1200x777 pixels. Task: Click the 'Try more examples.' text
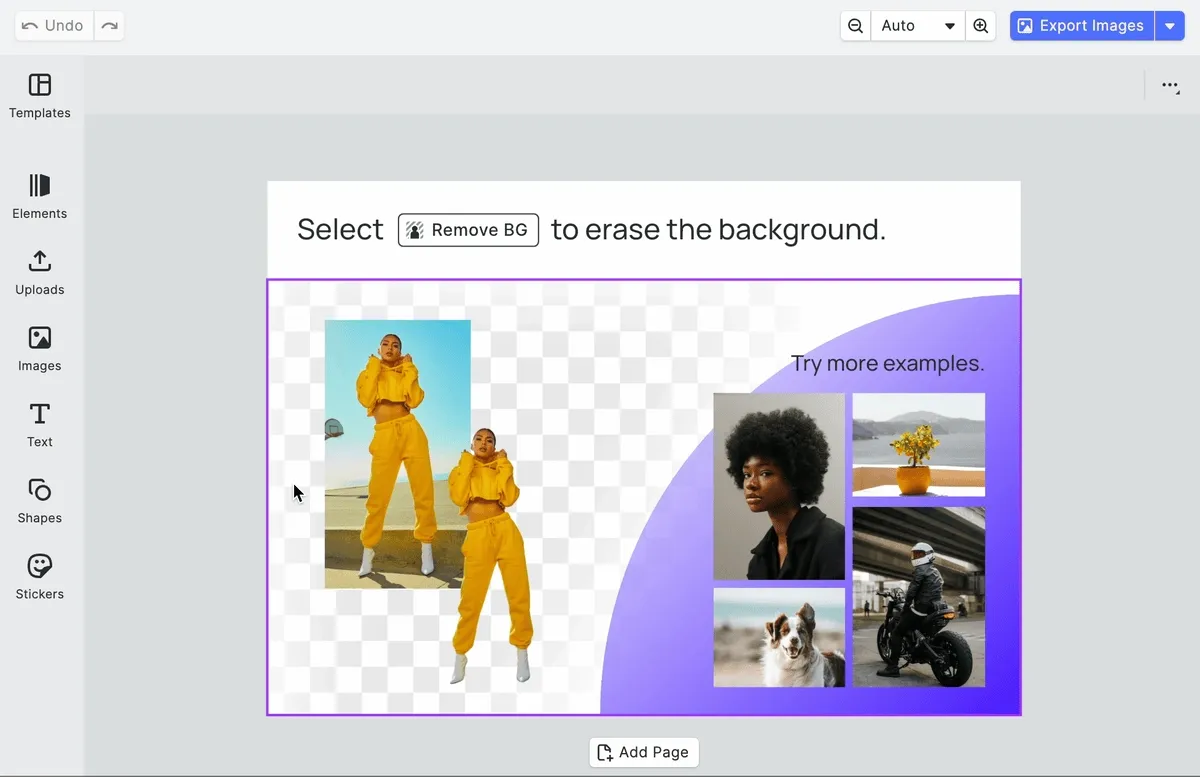coord(888,363)
